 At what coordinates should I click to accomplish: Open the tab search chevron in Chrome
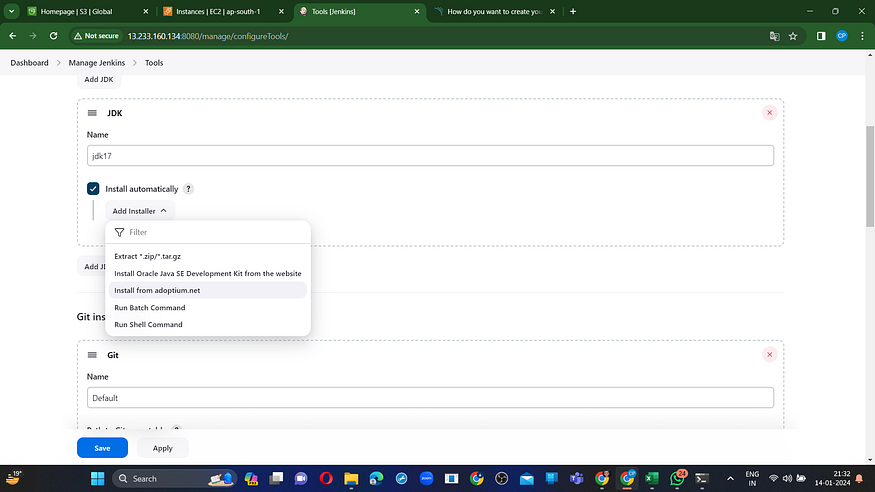pyautogui.click(x=11, y=11)
